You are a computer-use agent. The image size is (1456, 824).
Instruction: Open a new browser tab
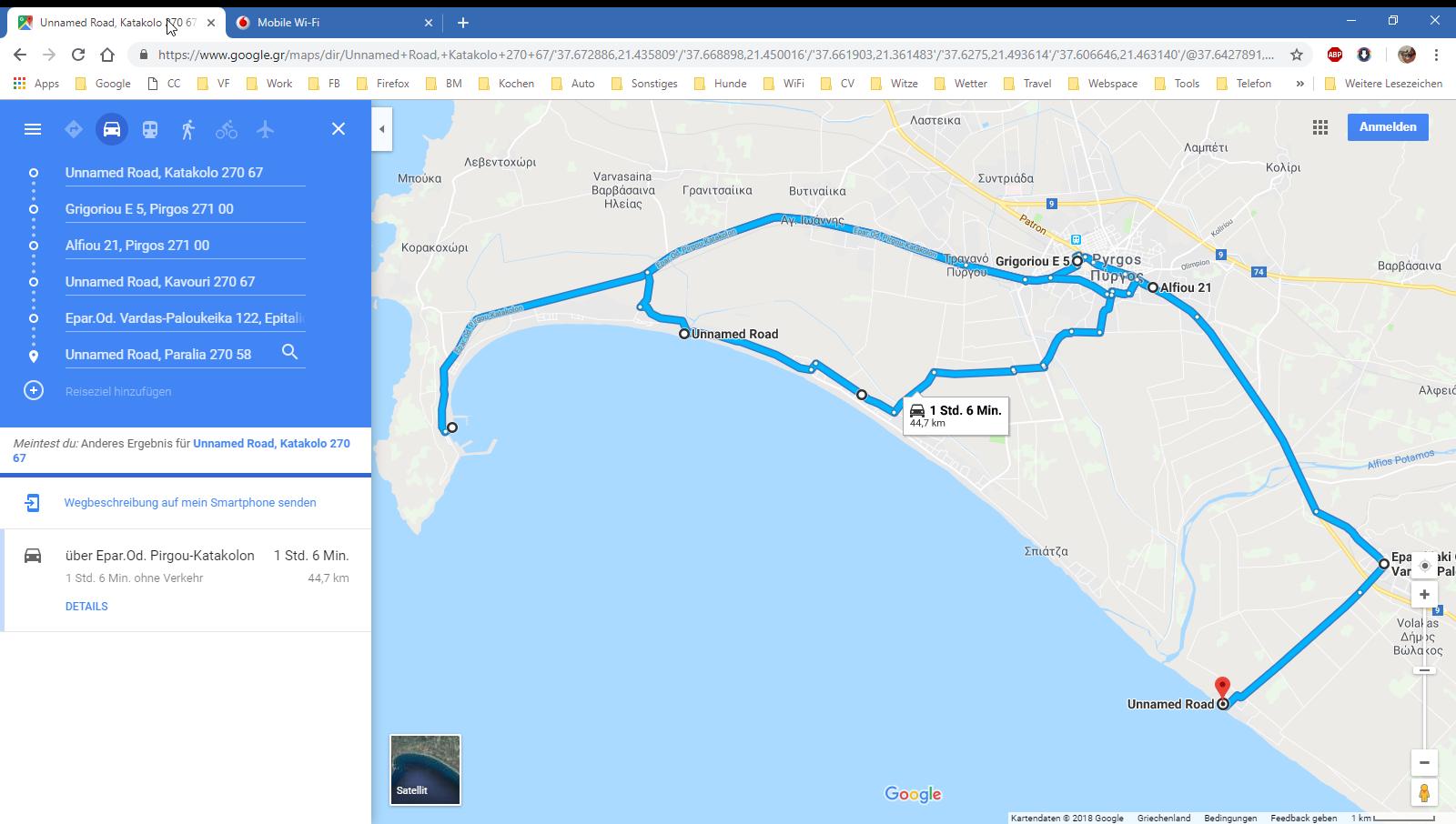[462, 22]
